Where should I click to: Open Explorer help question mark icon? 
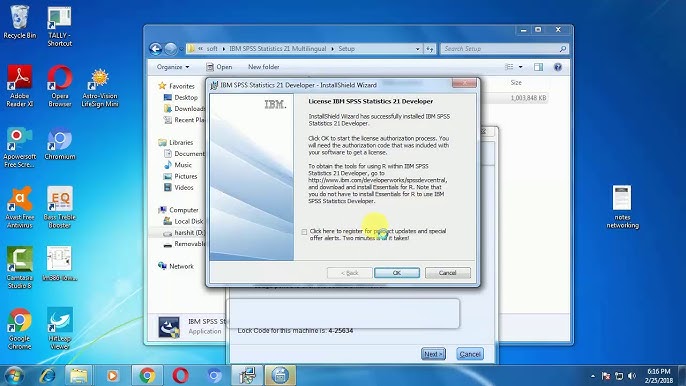(x=557, y=67)
